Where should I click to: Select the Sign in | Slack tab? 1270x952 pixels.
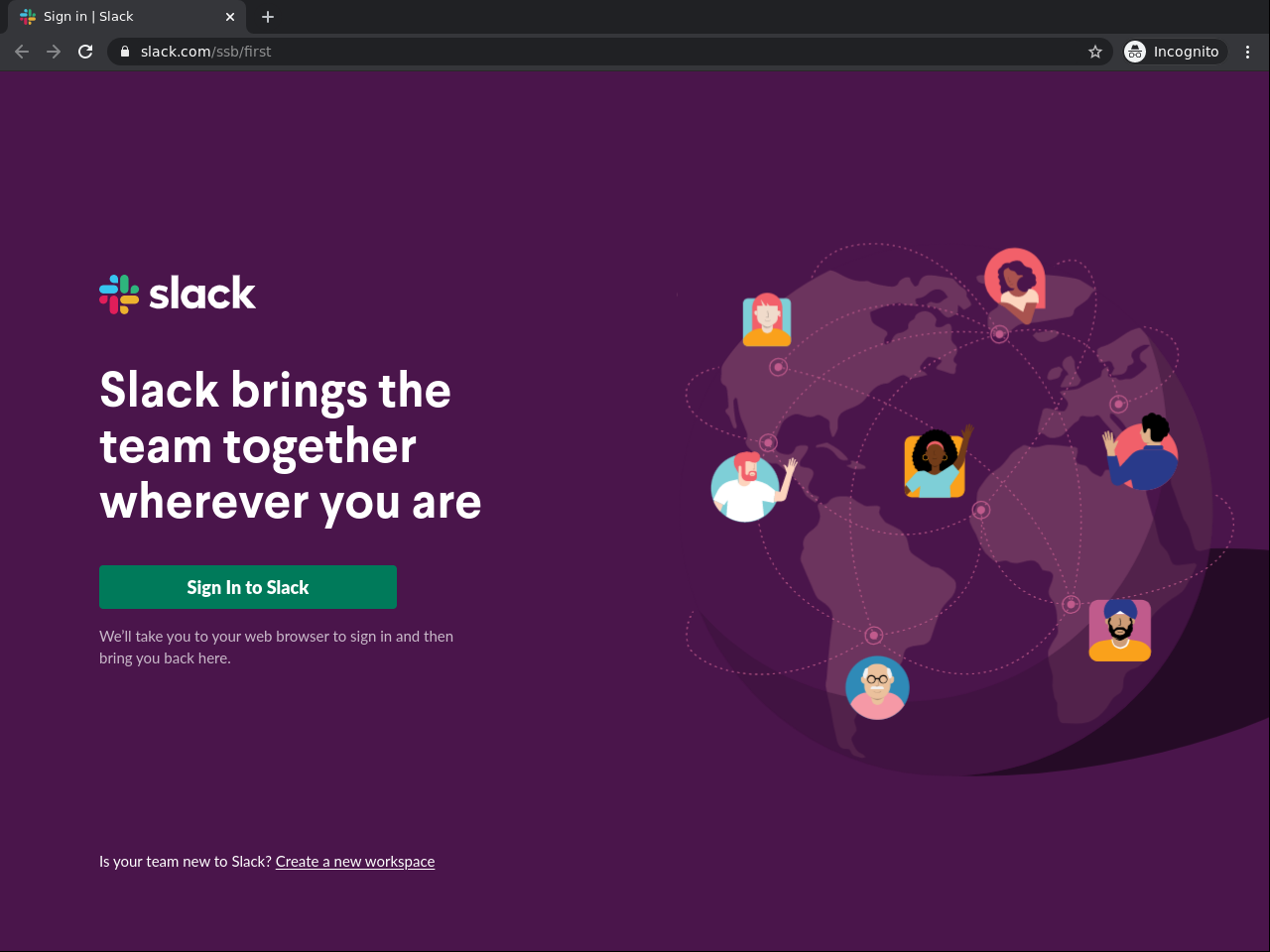pos(127,17)
